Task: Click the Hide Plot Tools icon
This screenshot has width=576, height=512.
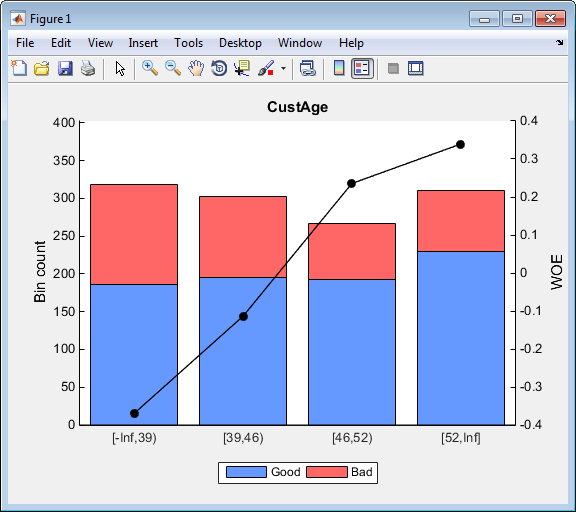Action: [x=393, y=68]
